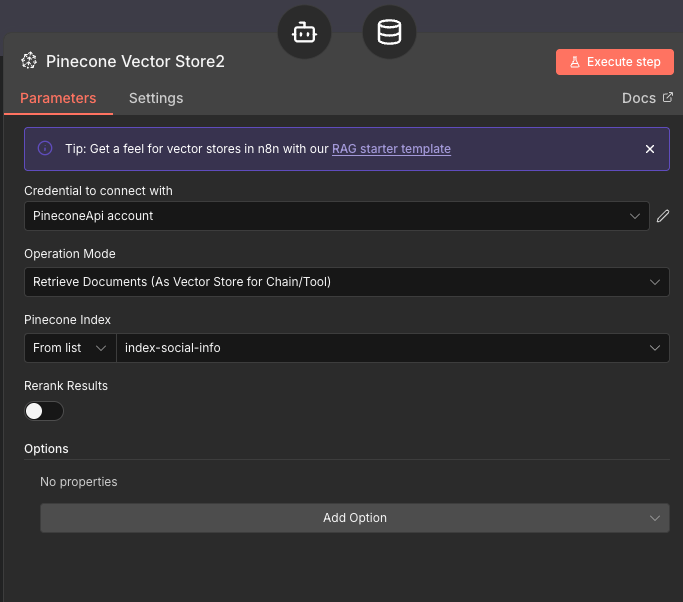Open the index-social-info index dropdown
This screenshot has width=683, height=602.
[x=392, y=348]
